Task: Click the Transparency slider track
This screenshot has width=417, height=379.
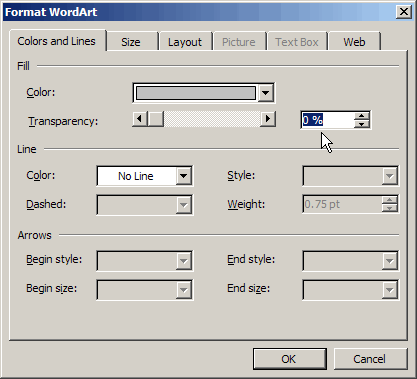Action: pyautogui.click(x=212, y=119)
